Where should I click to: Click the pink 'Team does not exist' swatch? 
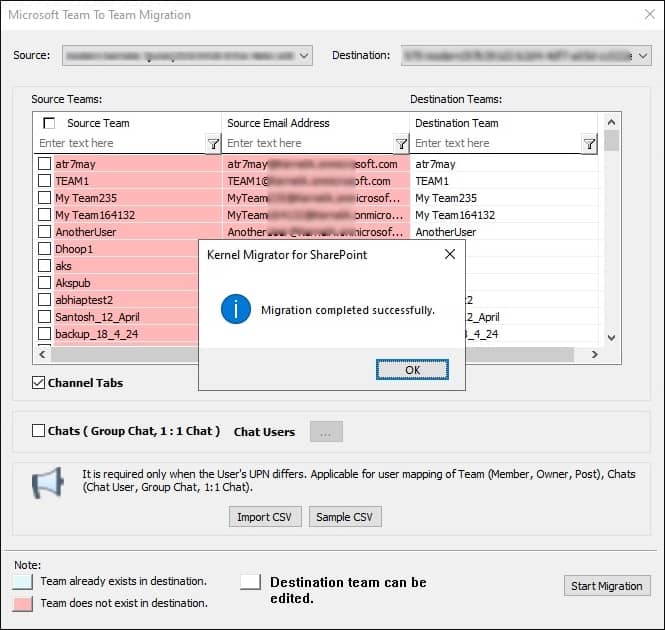[x=22, y=603]
